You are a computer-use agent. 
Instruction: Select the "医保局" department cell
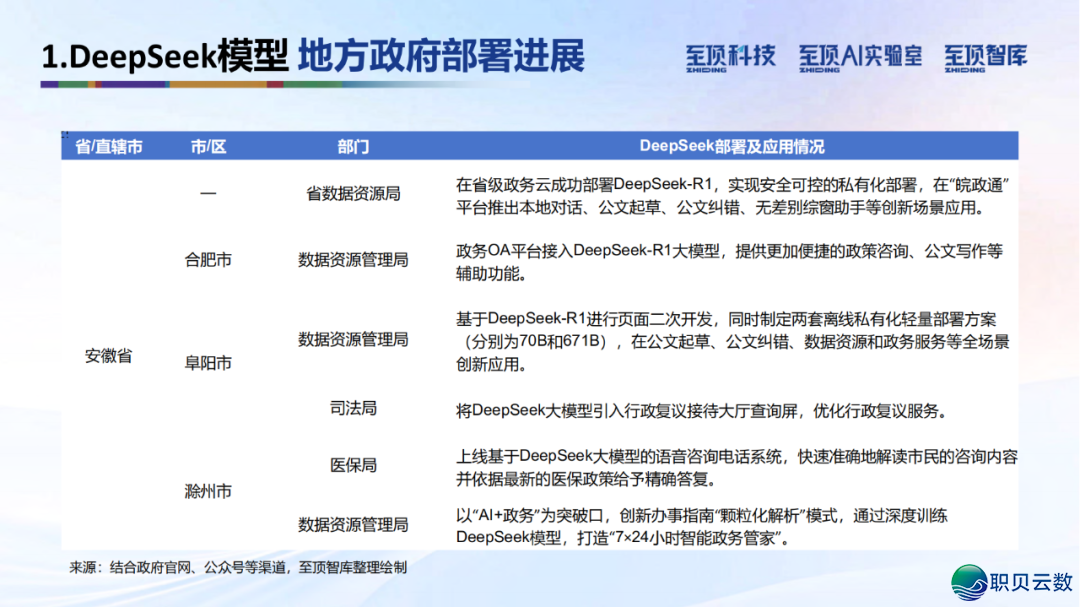point(353,465)
